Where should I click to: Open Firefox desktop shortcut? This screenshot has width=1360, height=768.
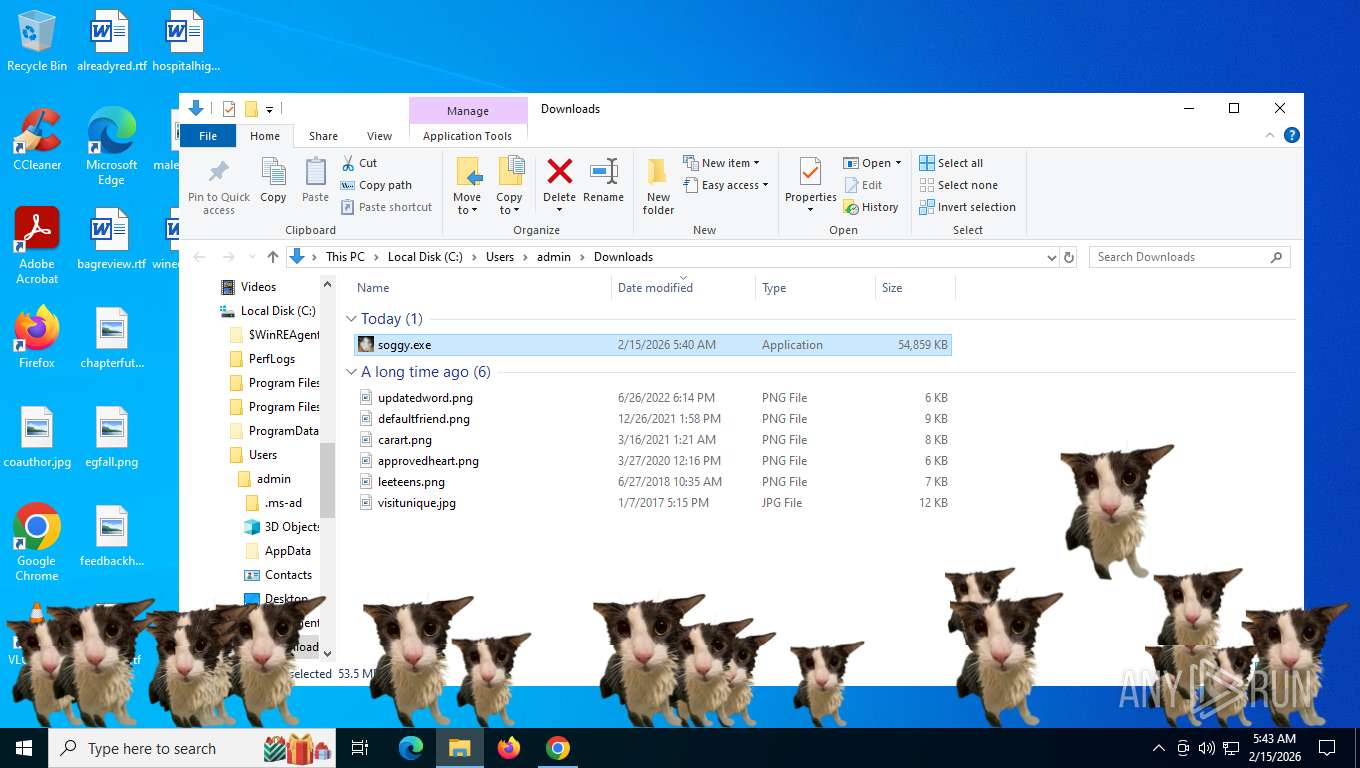37,338
